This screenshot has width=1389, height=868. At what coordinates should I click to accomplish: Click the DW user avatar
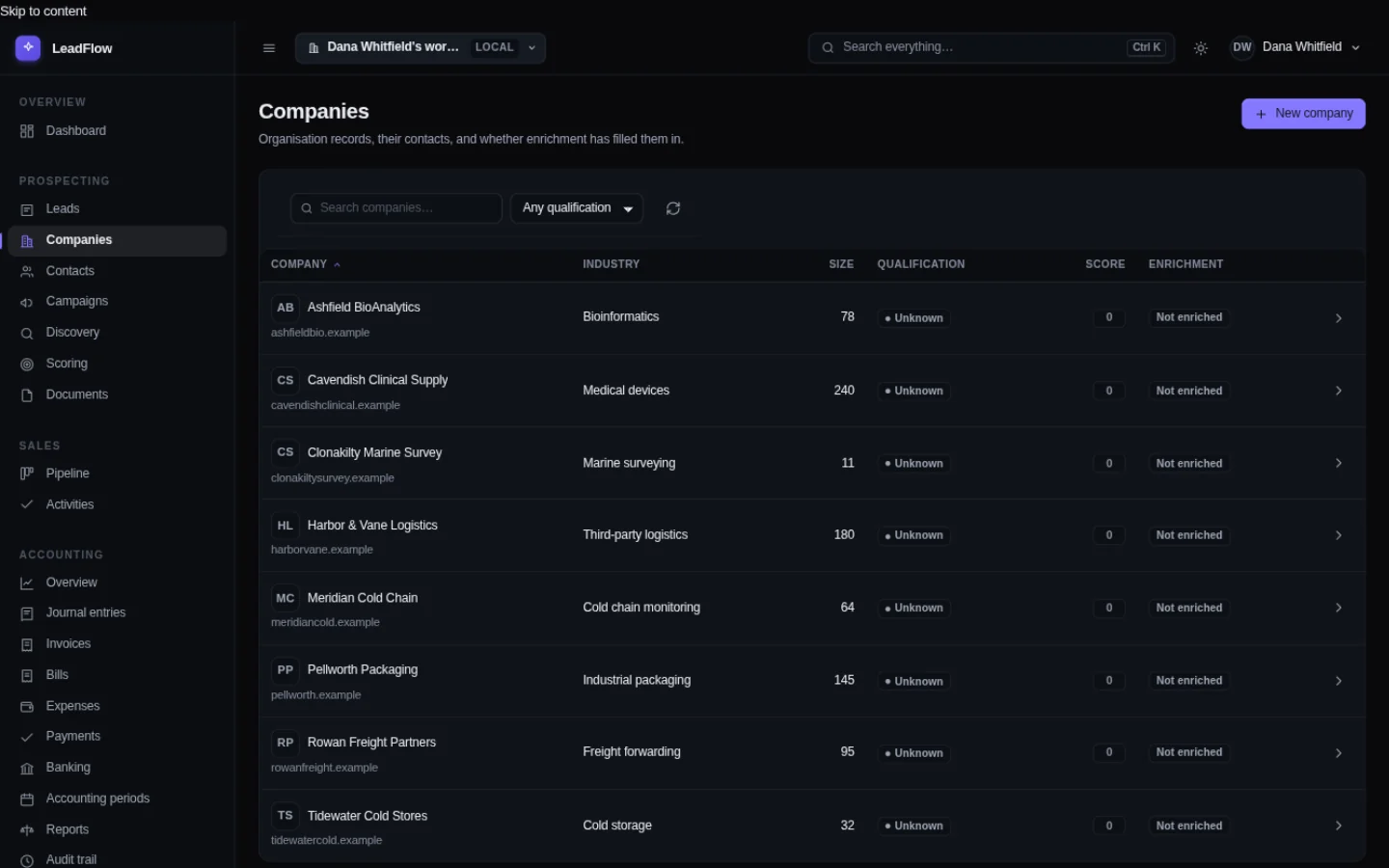pos(1242,47)
